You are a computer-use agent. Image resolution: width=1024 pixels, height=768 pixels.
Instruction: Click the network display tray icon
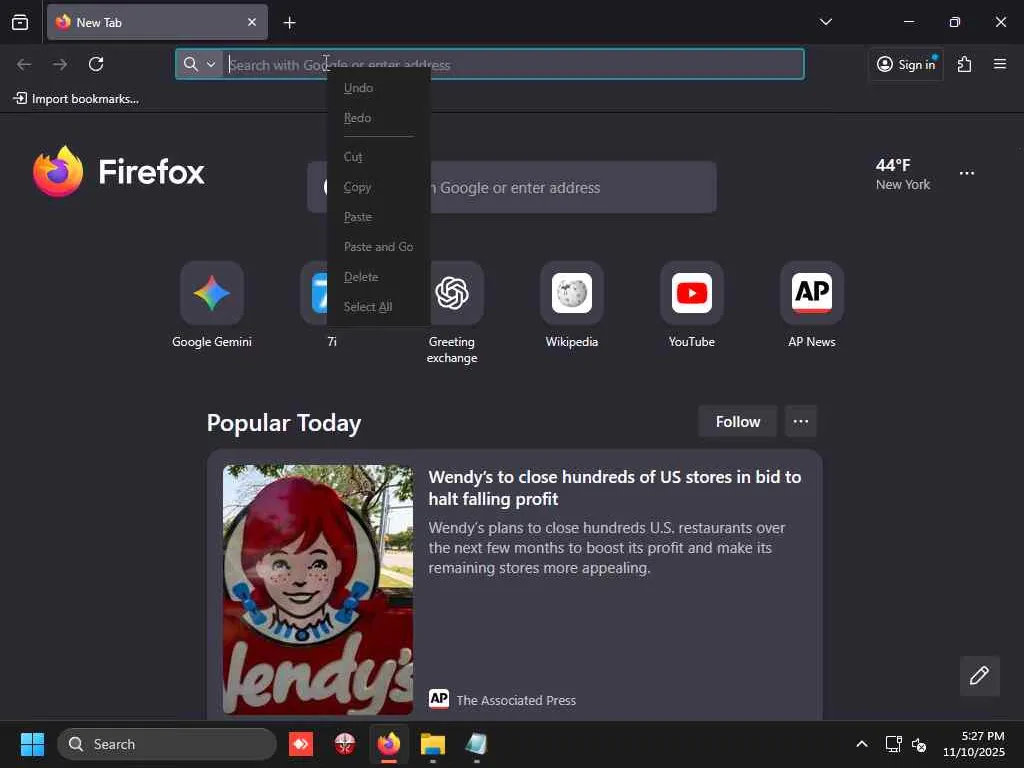pos(893,744)
